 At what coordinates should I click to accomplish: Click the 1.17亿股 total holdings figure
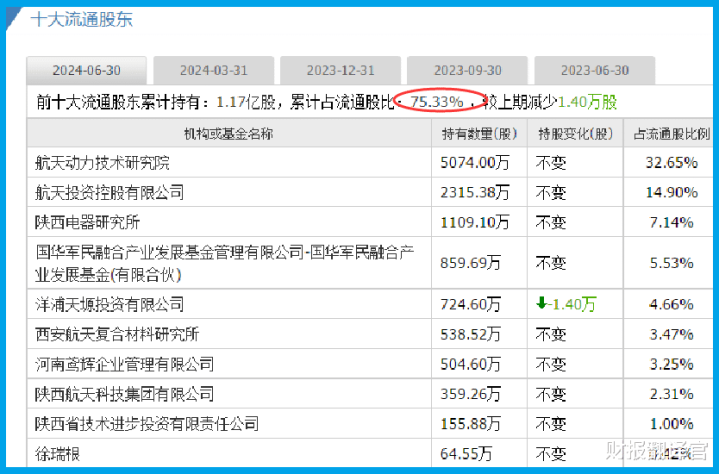[245, 102]
